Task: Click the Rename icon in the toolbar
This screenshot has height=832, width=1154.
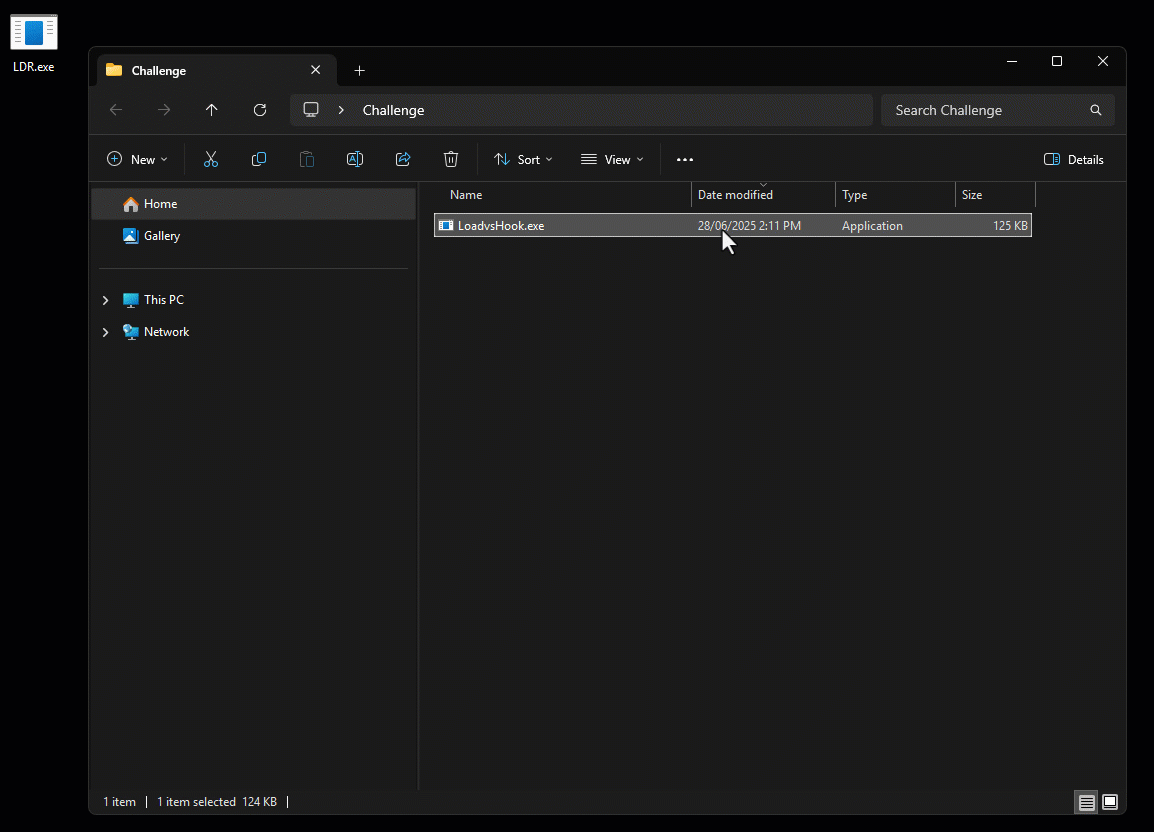Action: point(355,159)
